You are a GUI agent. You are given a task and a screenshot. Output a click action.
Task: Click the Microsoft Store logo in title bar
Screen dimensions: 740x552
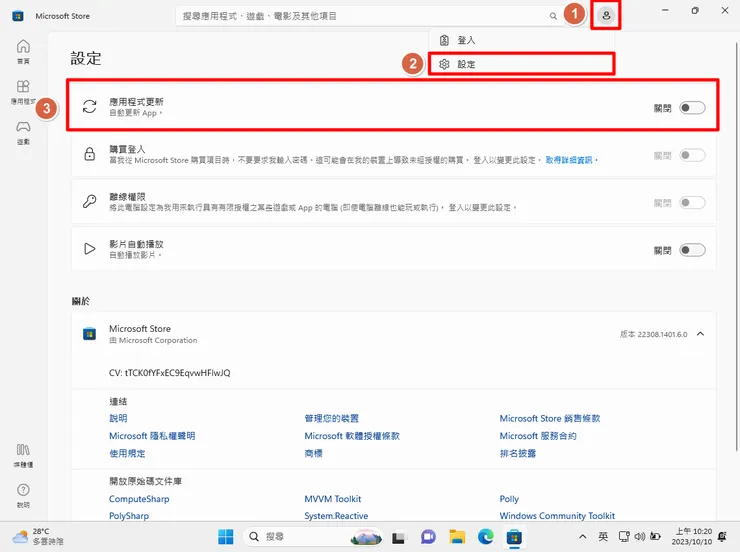[x=18, y=16]
